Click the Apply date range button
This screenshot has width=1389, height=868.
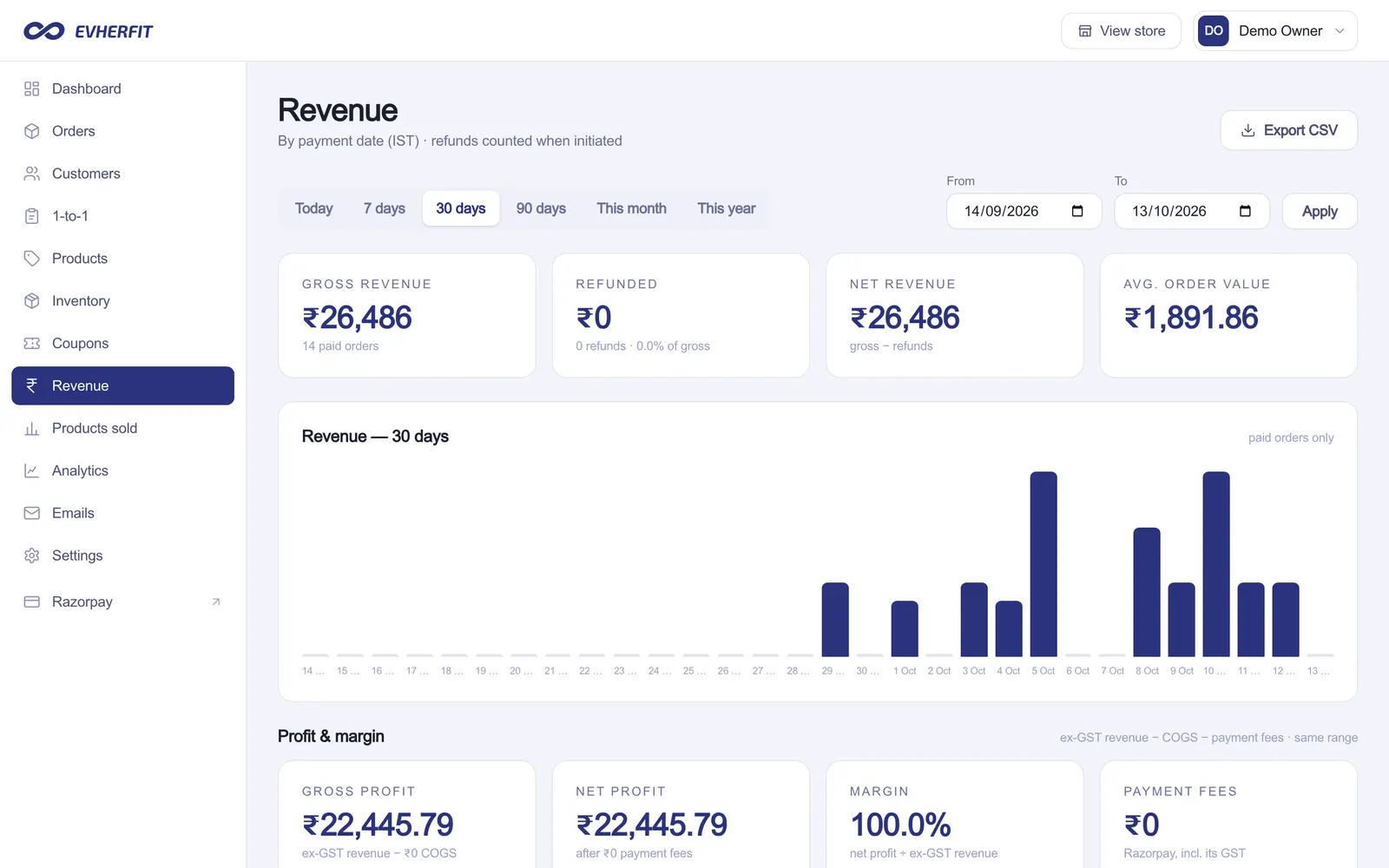(x=1320, y=211)
